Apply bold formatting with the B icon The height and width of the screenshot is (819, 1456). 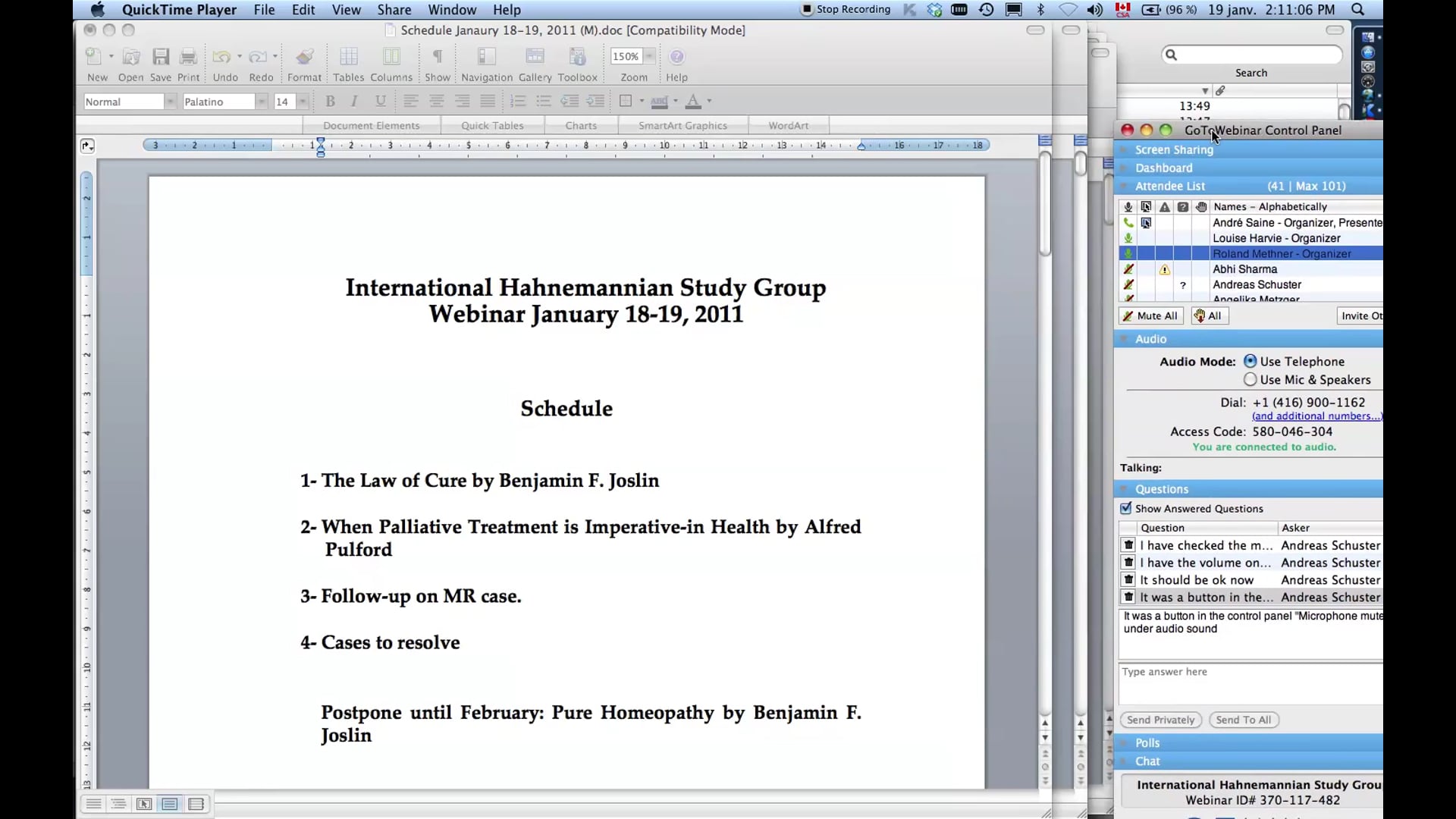click(330, 101)
